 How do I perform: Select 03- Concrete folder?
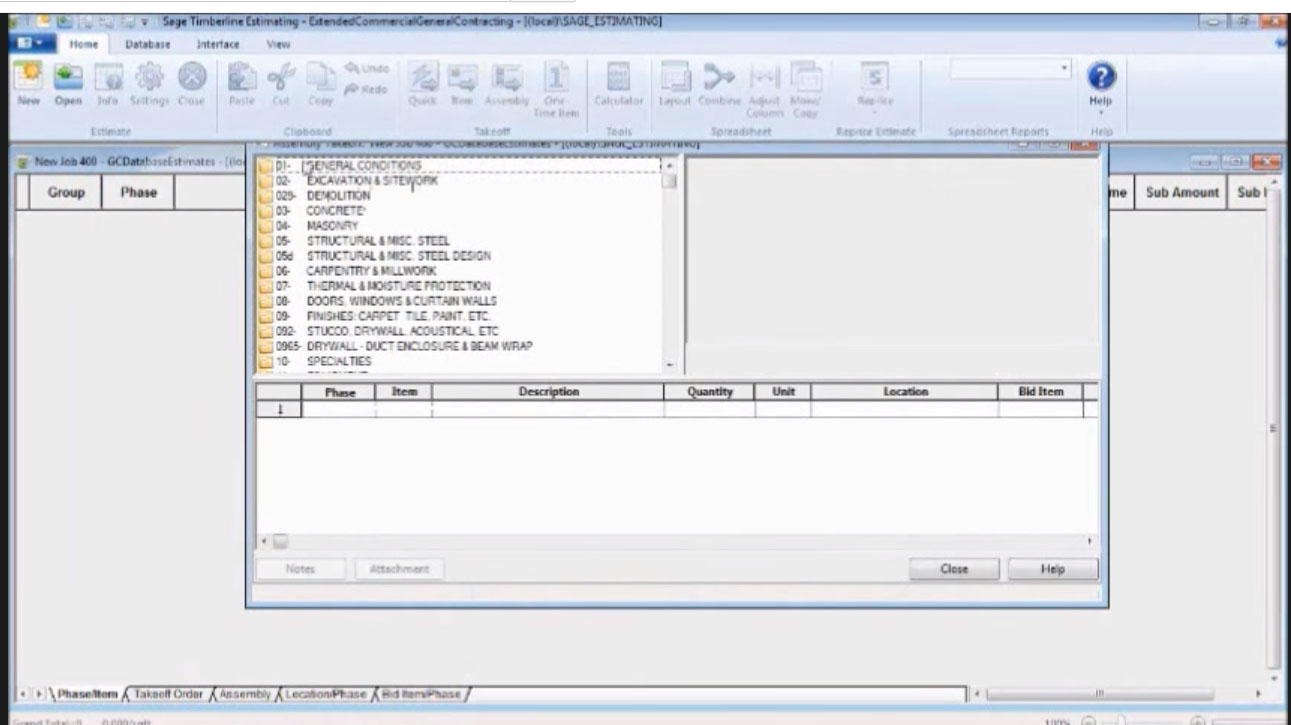click(x=312, y=211)
